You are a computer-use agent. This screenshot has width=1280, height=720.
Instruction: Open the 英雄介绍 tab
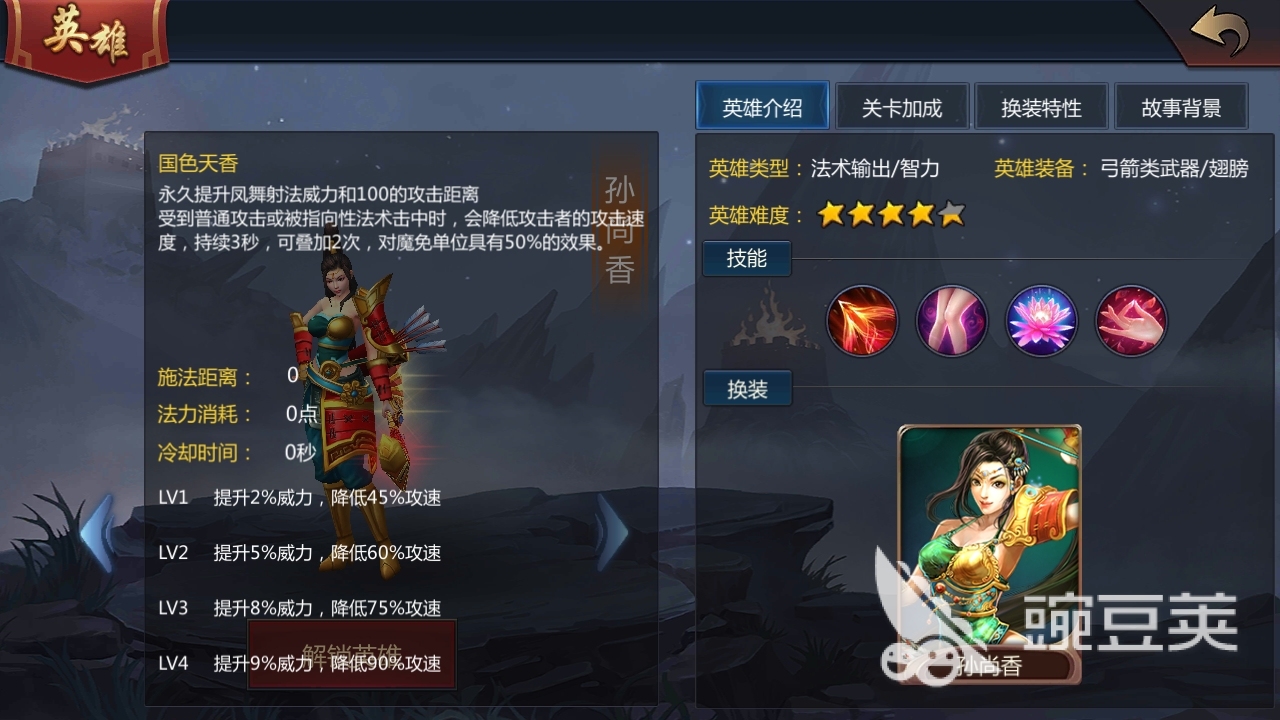click(763, 106)
